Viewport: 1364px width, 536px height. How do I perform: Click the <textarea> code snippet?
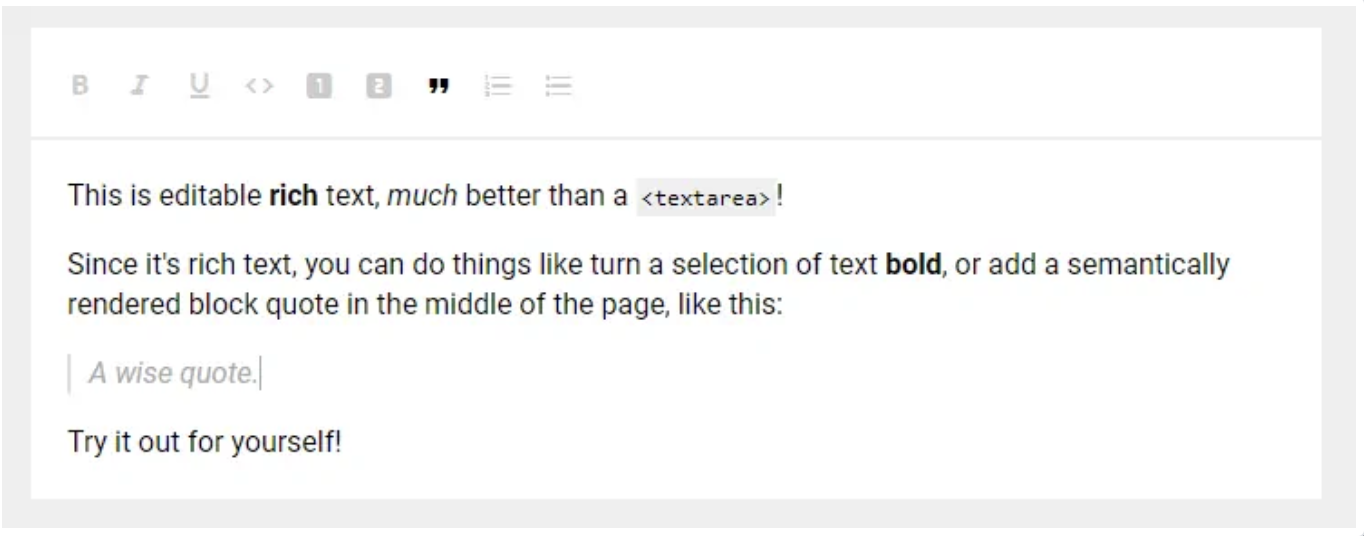[706, 198]
